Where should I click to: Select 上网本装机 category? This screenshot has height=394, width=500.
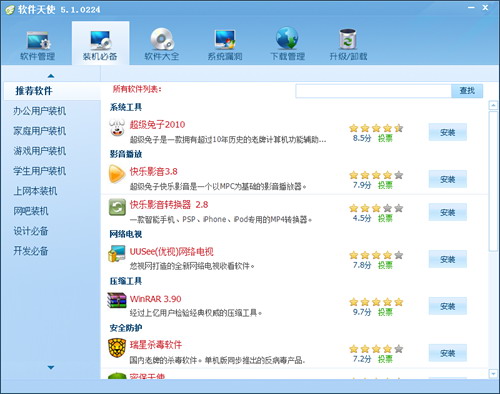35,191
